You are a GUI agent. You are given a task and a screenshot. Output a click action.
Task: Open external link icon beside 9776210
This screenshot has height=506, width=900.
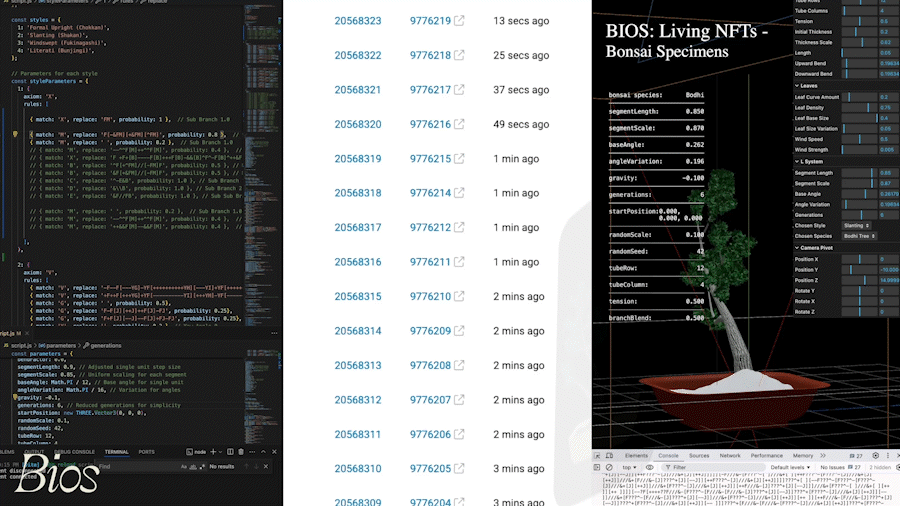(459, 296)
